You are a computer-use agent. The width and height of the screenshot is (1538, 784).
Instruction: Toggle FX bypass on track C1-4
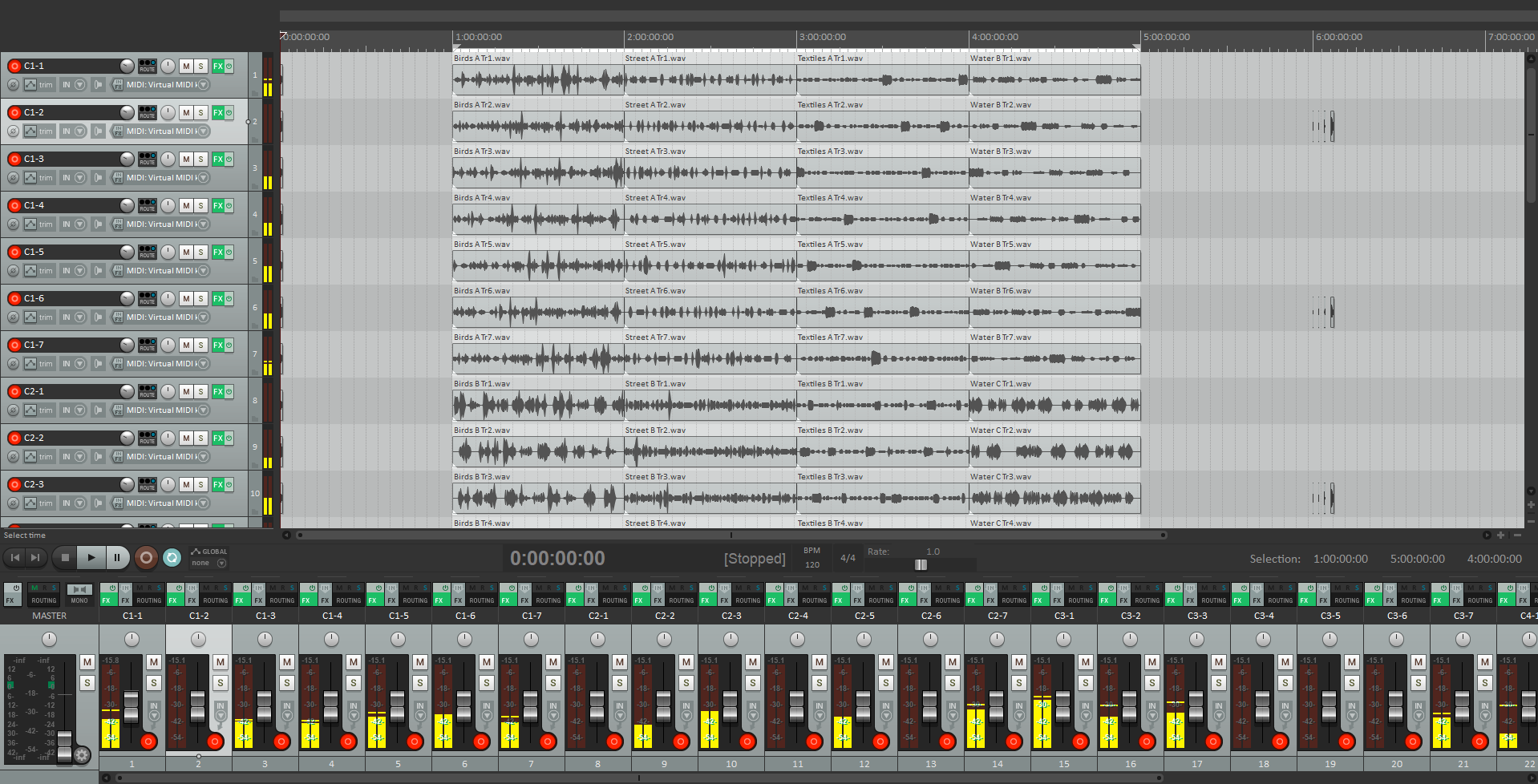pos(229,205)
